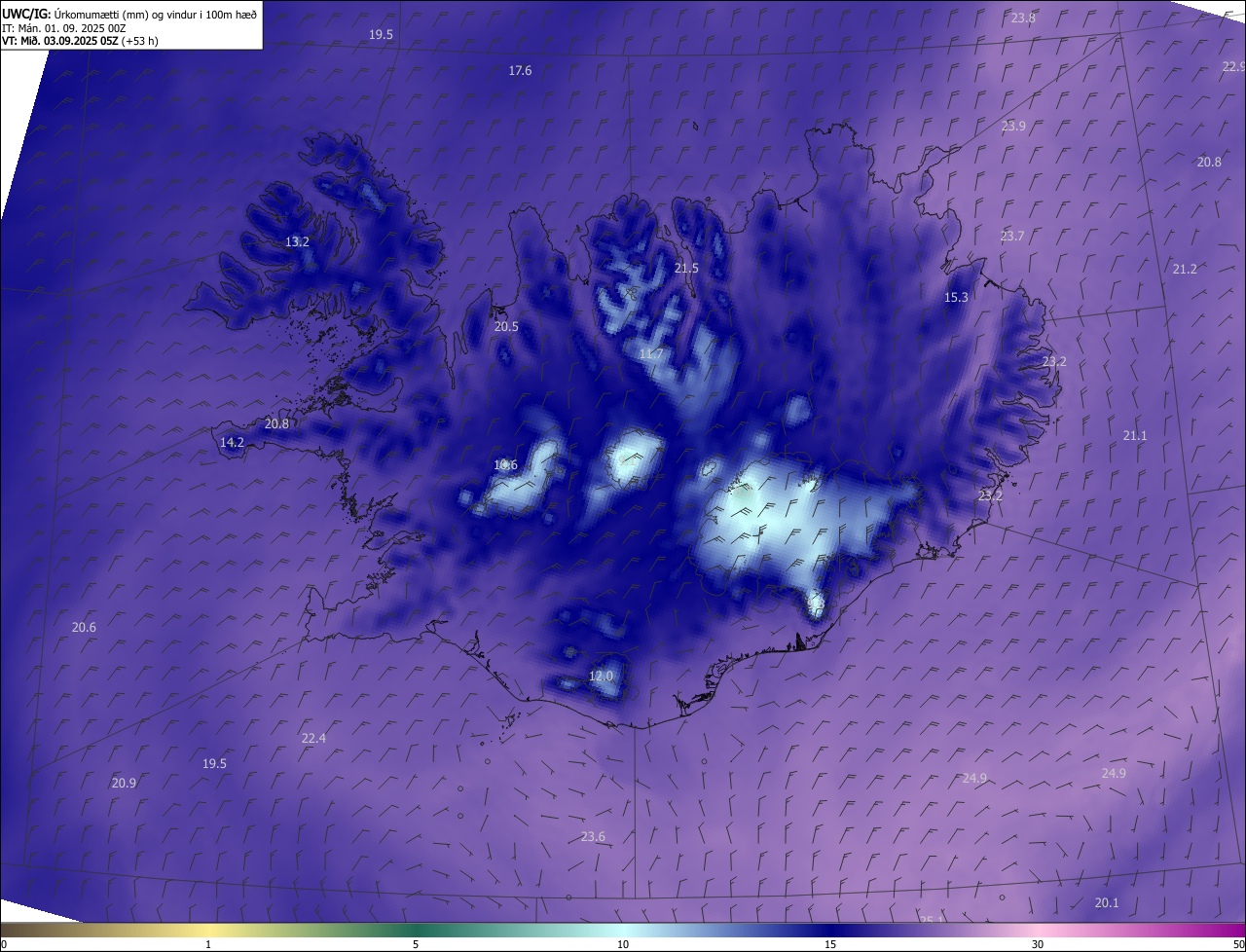
Task: Click the '10' tick on the color scale
Action: click(x=623, y=945)
